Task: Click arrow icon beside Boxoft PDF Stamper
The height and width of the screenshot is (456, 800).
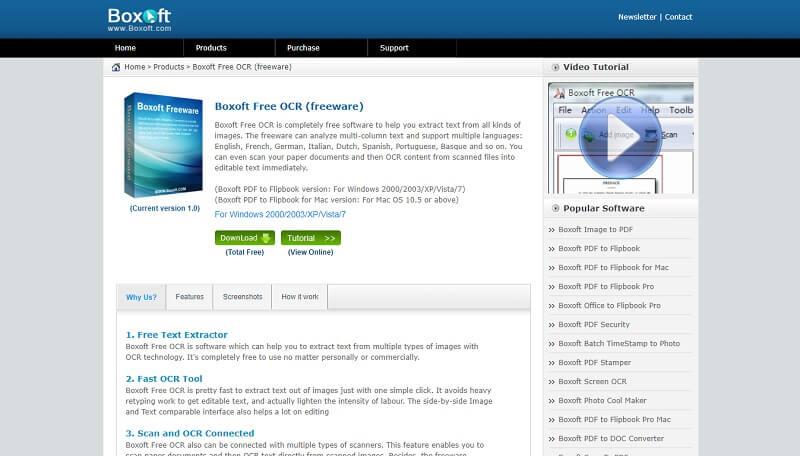Action: click(552, 363)
